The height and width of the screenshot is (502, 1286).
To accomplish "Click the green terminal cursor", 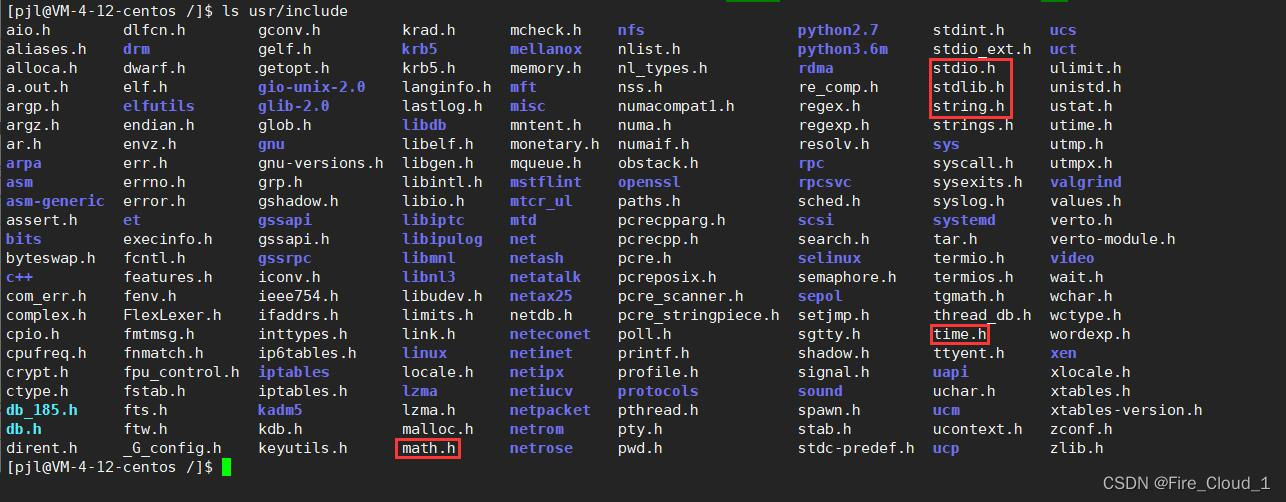I will [227, 467].
